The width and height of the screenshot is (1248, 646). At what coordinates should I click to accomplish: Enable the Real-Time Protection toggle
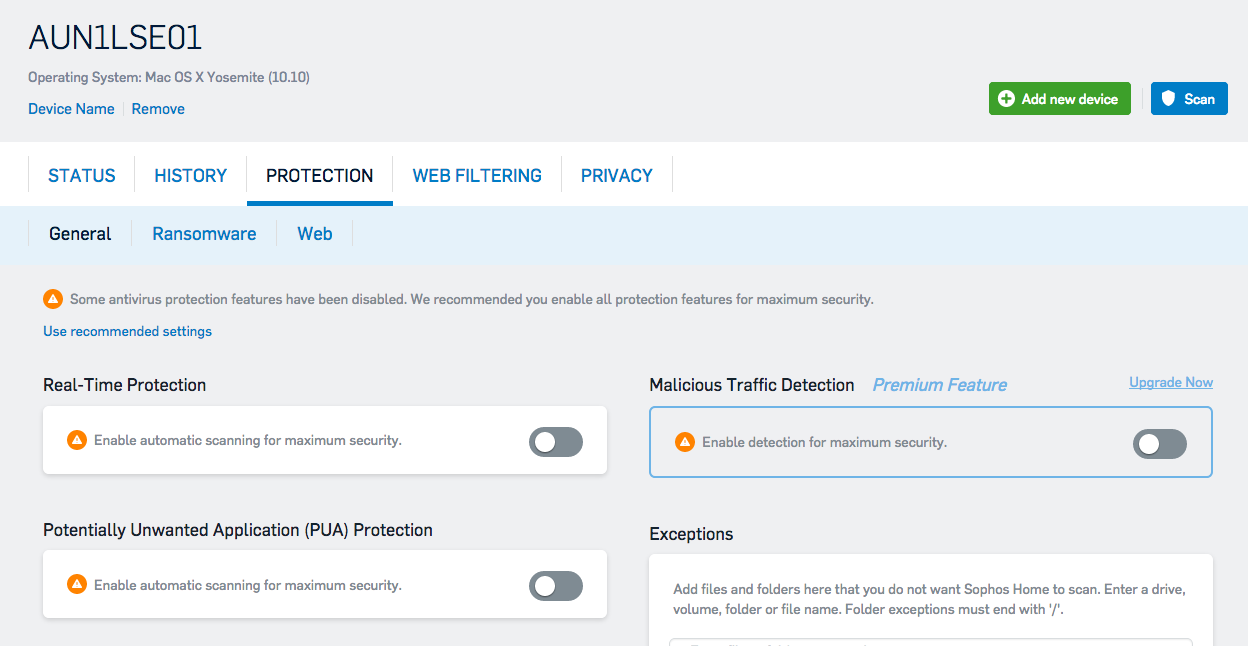tap(555, 441)
